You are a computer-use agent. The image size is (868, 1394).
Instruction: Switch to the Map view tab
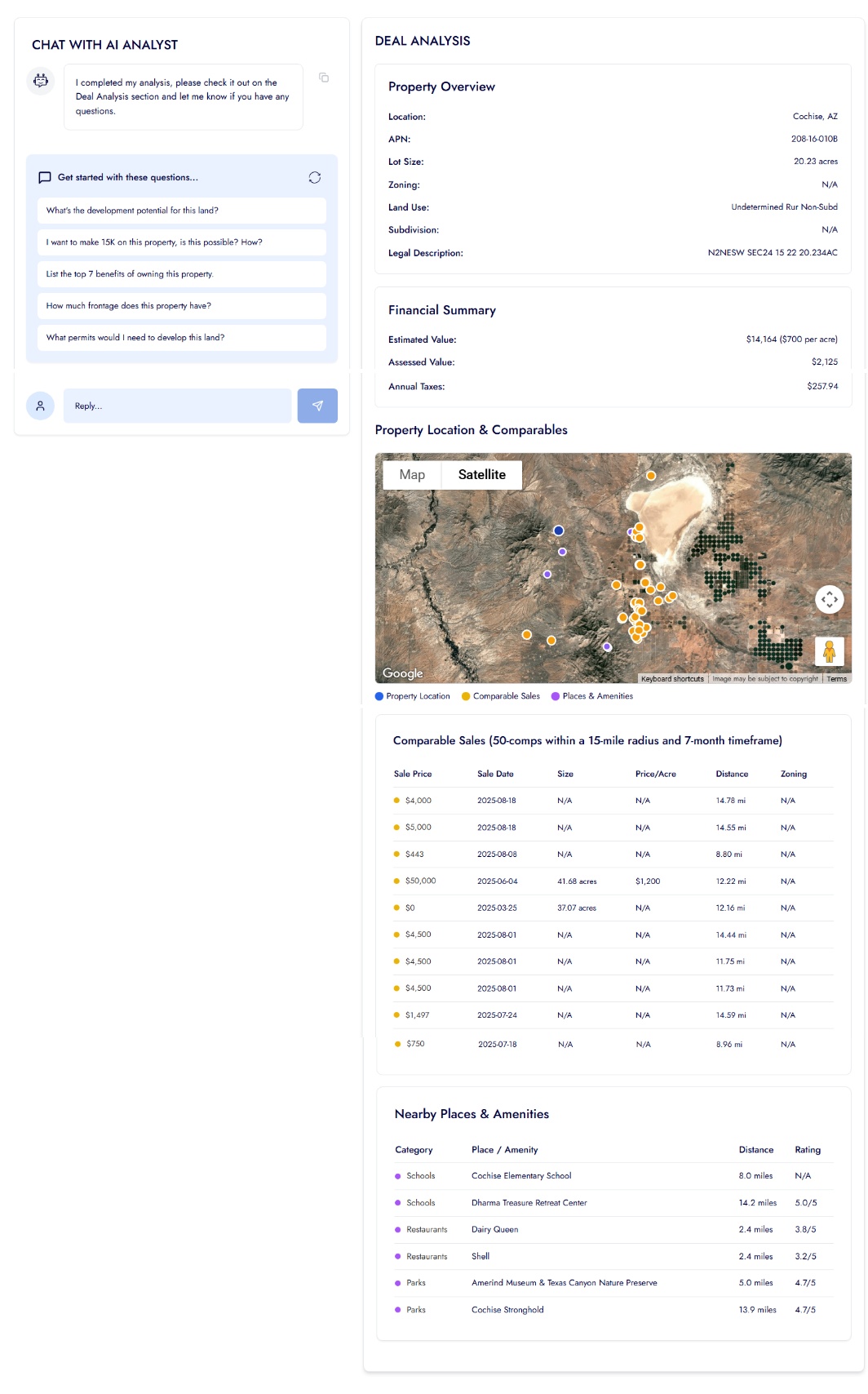click(x=412, y=475)
